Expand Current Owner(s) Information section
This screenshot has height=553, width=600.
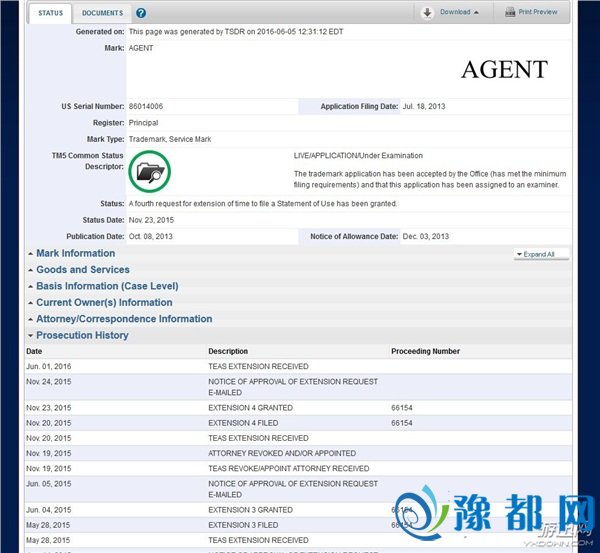[x=104, y=302]
